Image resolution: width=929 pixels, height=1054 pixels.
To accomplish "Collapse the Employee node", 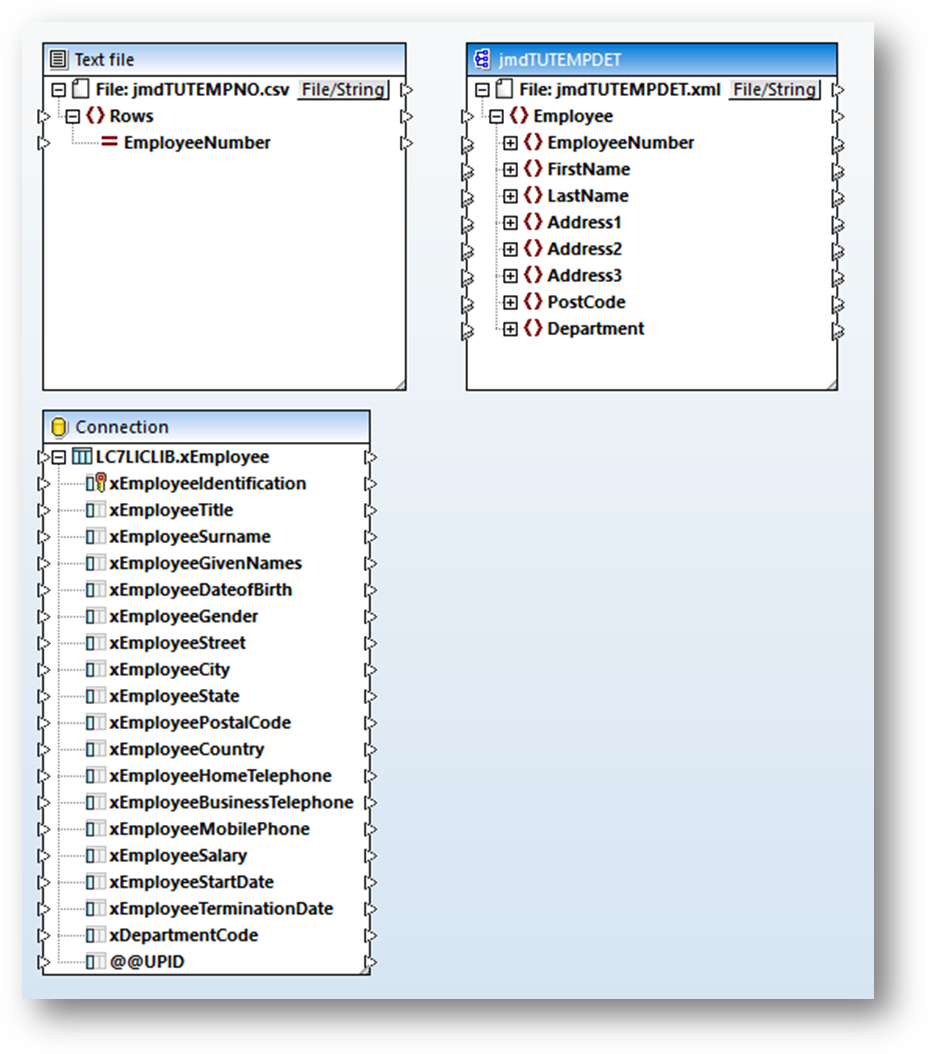I will point(497,116).
